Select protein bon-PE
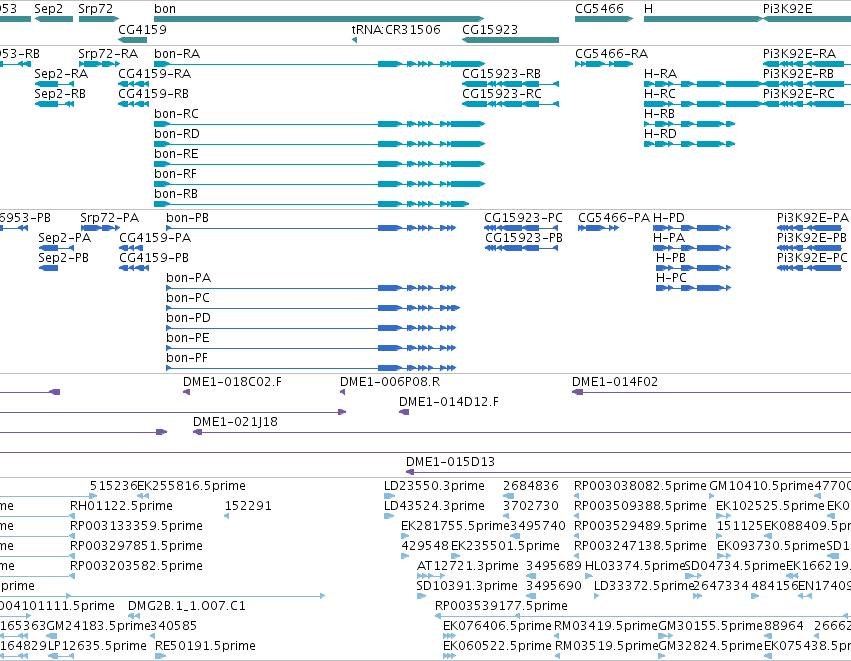Image resolution: width=851 pixels, height=661 pixels. (x=311, y=348)
